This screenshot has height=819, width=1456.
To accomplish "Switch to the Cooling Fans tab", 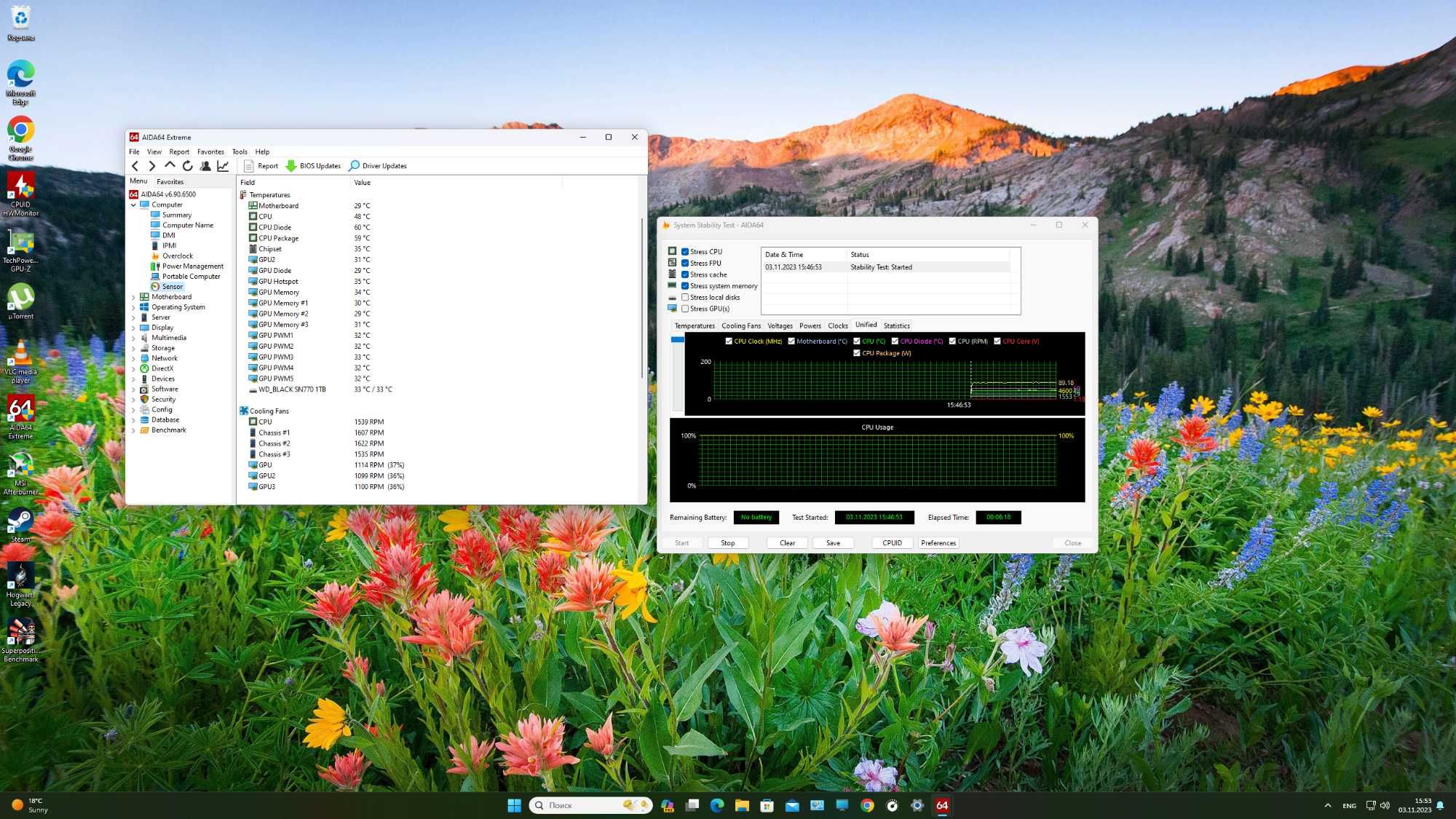I will coord(741,326).
